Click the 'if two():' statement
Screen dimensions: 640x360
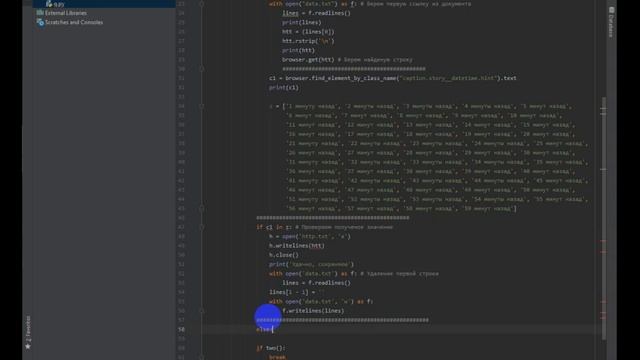[271, 348]
